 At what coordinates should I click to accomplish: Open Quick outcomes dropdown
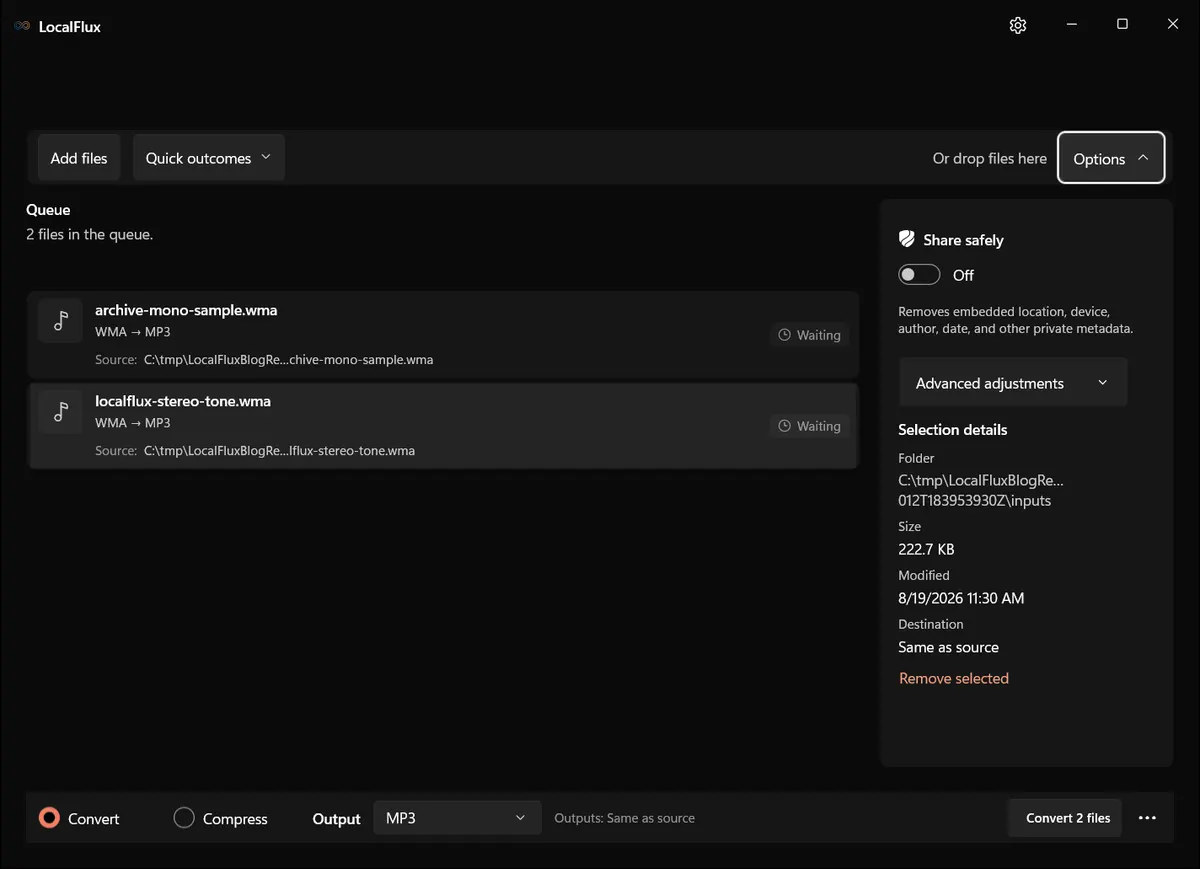coord(208,158)
